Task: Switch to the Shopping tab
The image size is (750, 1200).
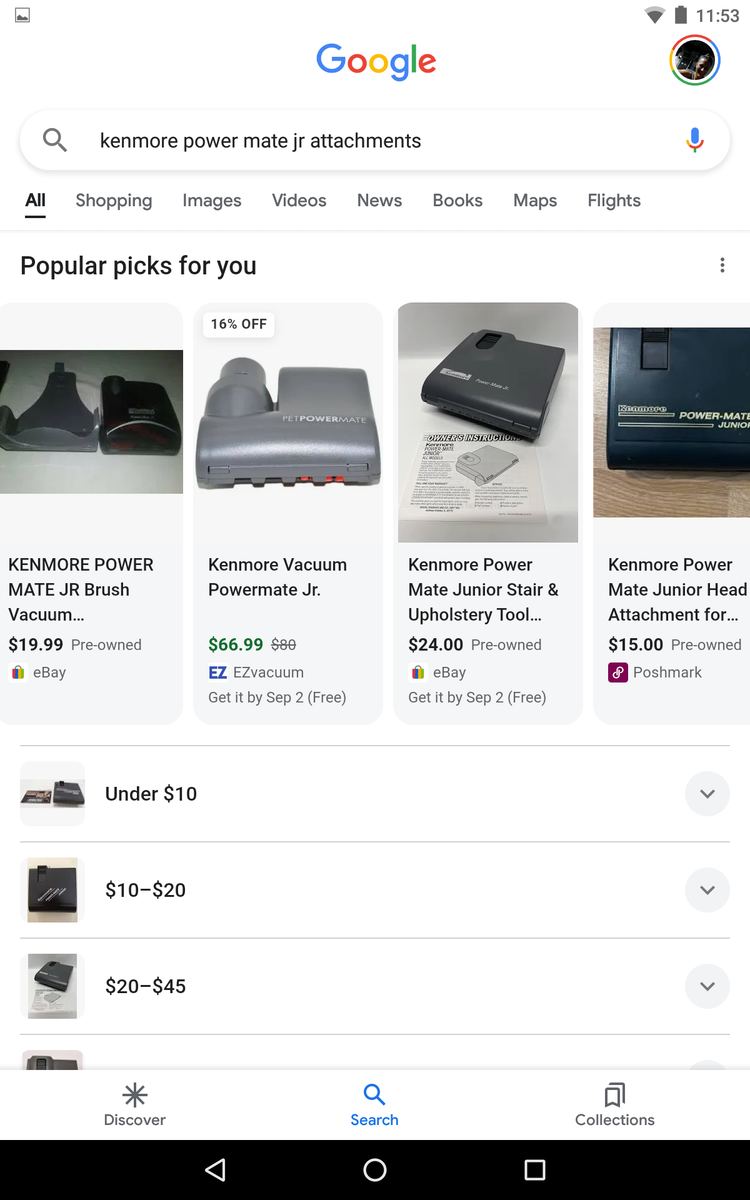Action: click(114, 200)
